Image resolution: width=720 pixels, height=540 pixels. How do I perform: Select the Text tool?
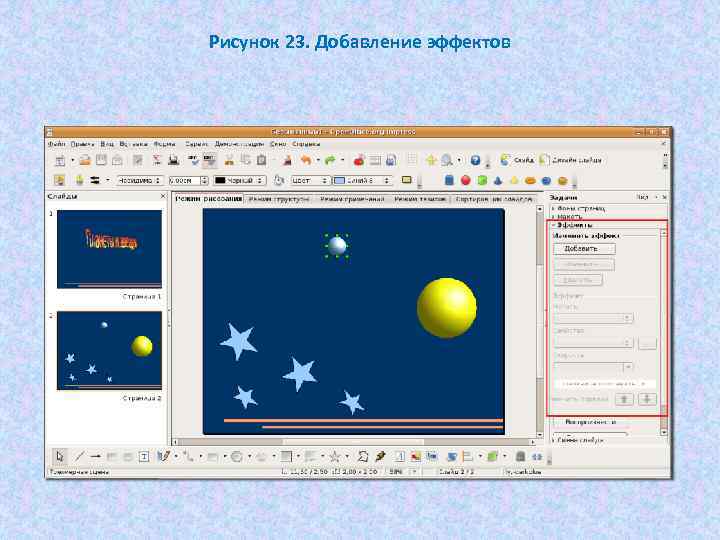coord(144,456)
